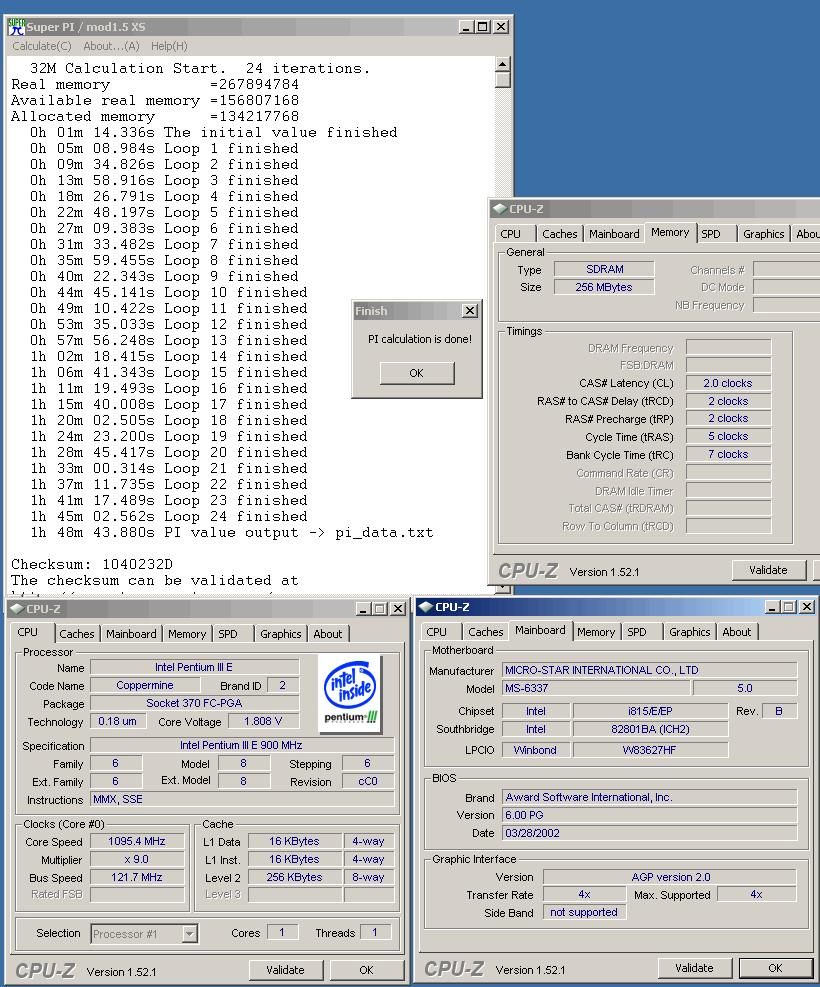820x987 pixels.
Task: Maximize the CPU-Z CPU window
Action: (381, 609)
